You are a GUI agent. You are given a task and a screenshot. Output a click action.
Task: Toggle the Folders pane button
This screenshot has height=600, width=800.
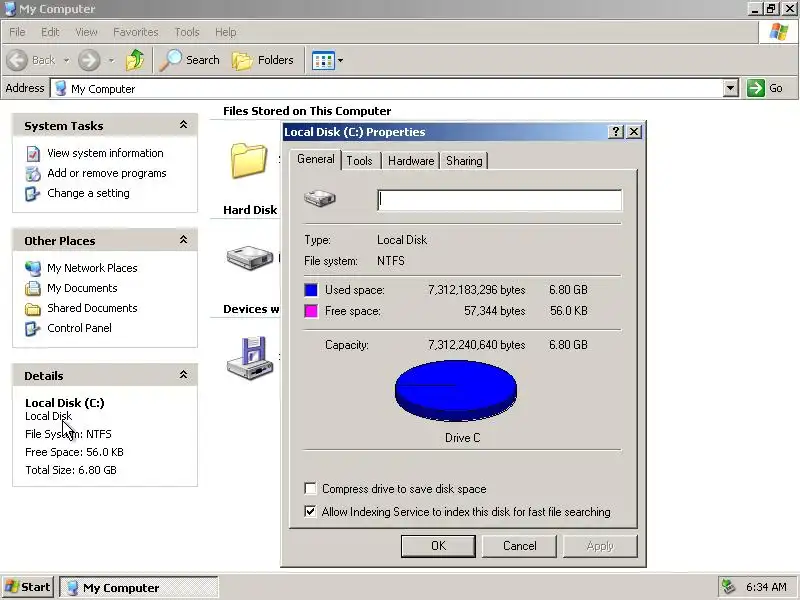263,60
